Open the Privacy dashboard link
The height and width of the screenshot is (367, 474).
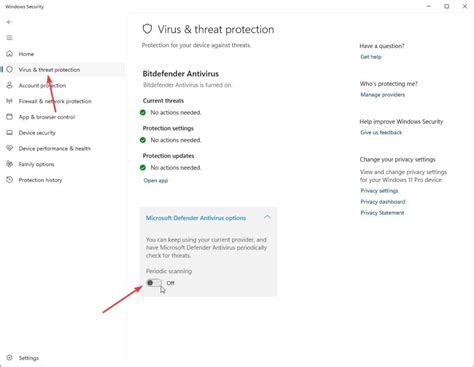383,202
